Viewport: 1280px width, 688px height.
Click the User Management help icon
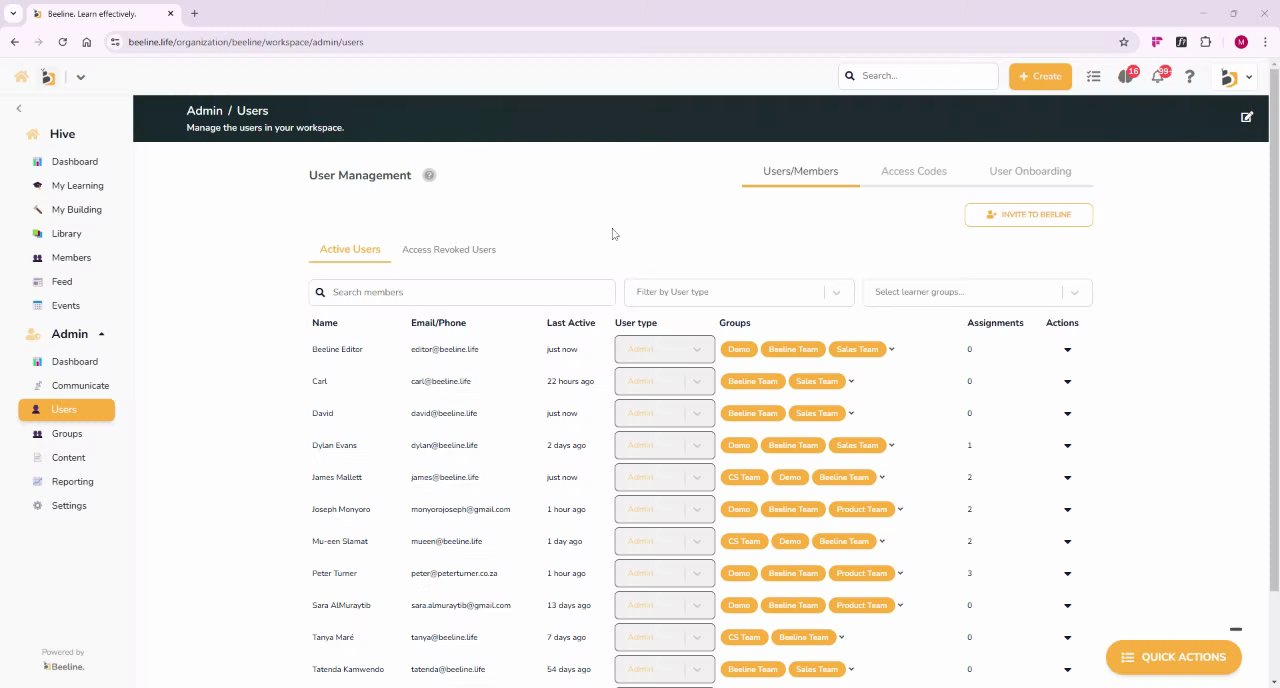[x=429, y=175]
